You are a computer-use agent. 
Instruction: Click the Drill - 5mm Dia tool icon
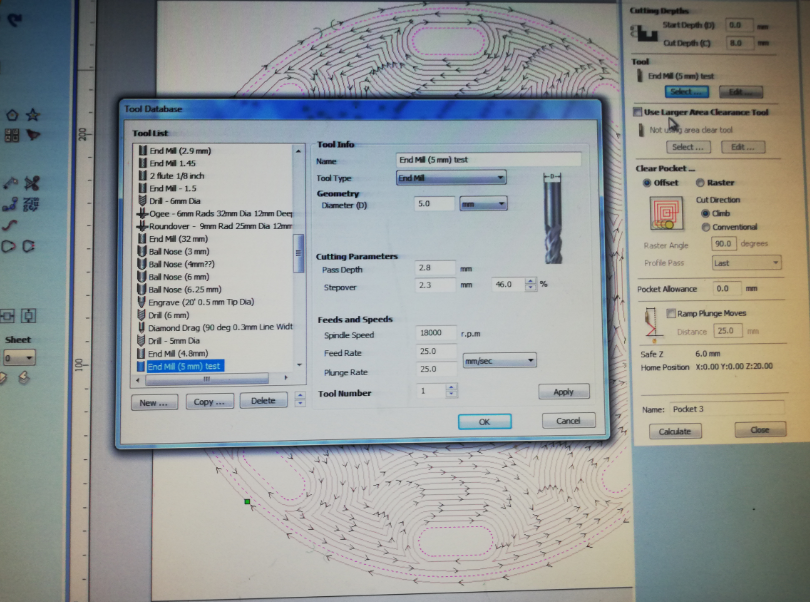click(142, 341)
